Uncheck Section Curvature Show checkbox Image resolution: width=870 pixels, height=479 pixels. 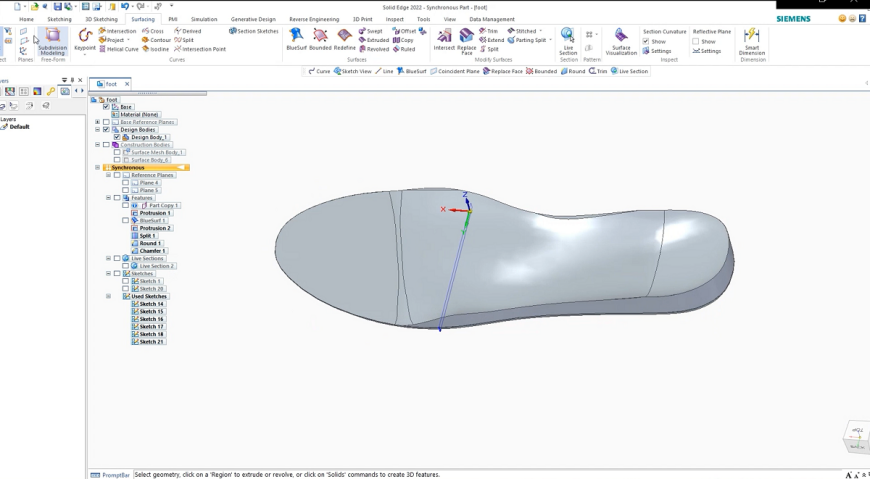[x=646, y=41]
